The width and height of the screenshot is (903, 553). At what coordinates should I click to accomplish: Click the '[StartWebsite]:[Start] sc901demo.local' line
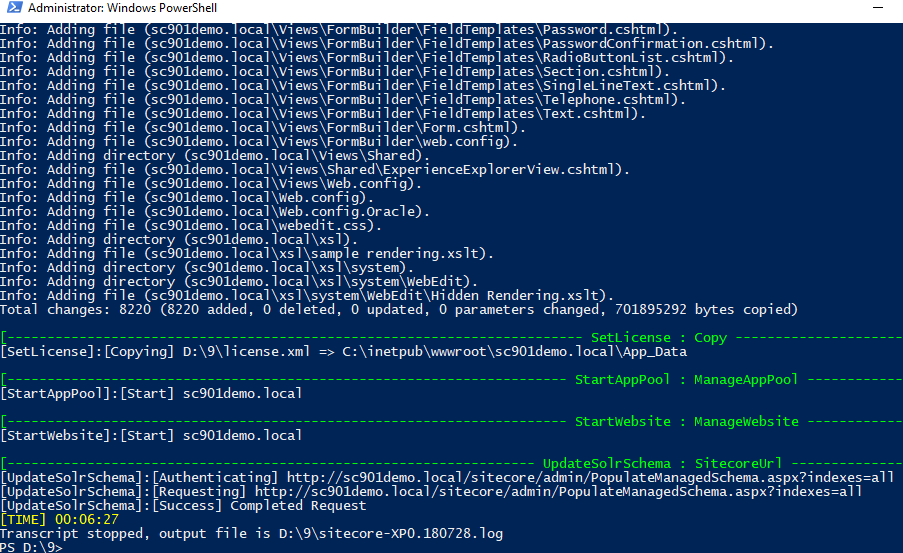pyautogui.click(x=151, y=435)
